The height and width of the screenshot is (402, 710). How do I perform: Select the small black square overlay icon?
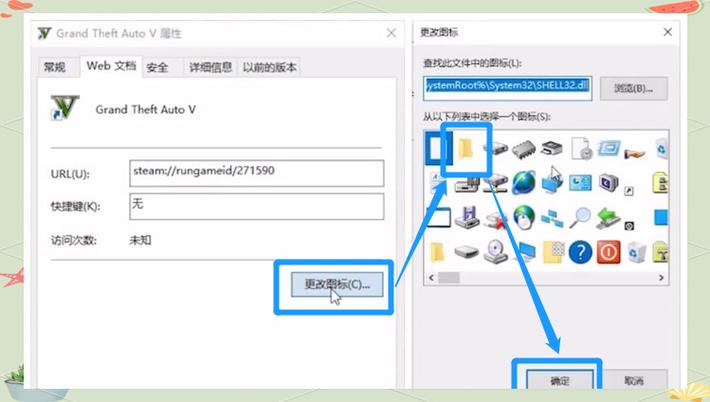tap(629, 225)
